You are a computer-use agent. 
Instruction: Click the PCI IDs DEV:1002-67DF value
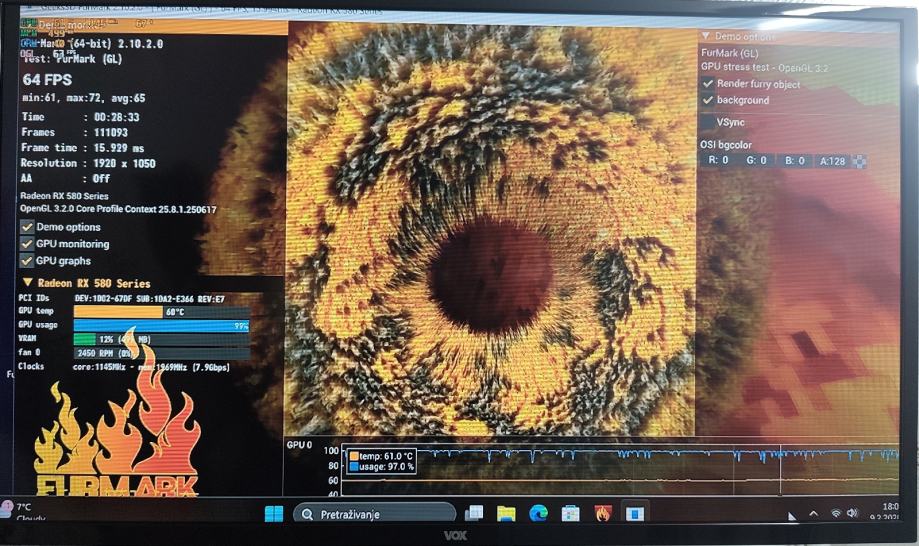(x=149, y=299)
